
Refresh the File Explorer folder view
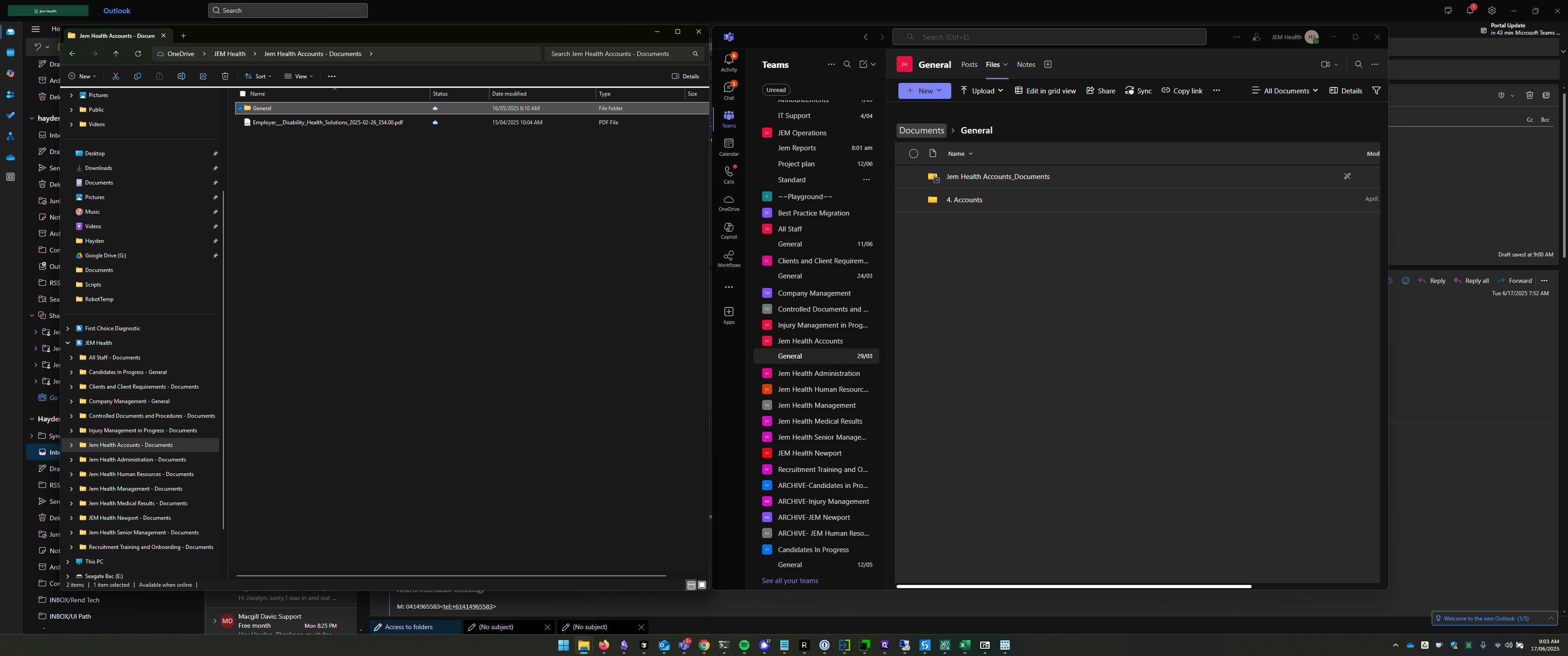click(138, 54)
